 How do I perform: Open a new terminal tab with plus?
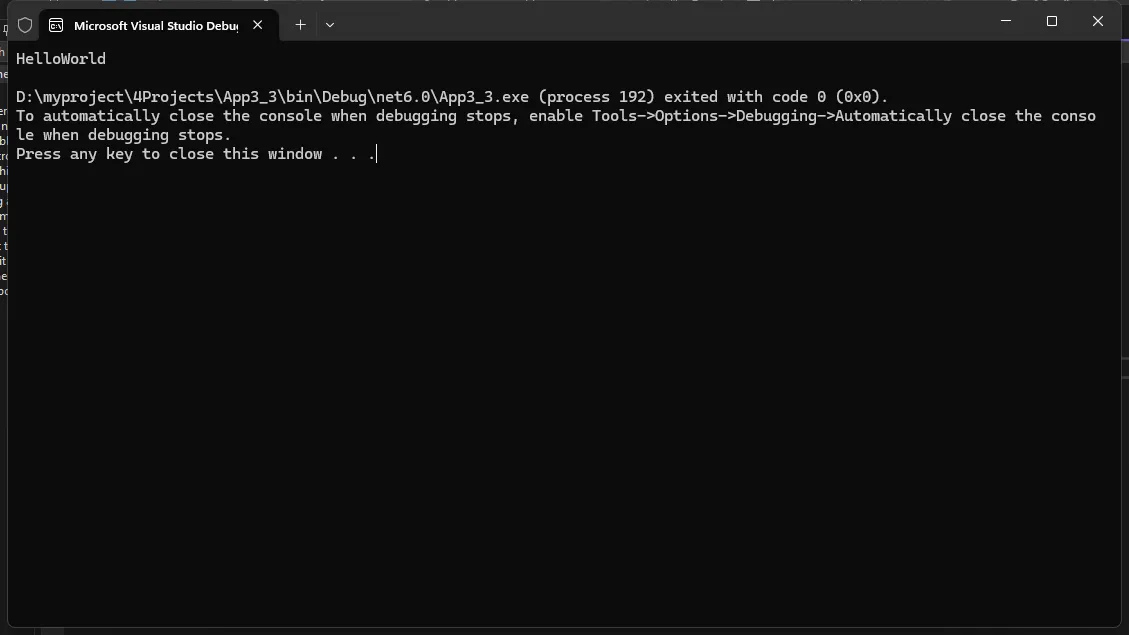click(x=300, y=25)
